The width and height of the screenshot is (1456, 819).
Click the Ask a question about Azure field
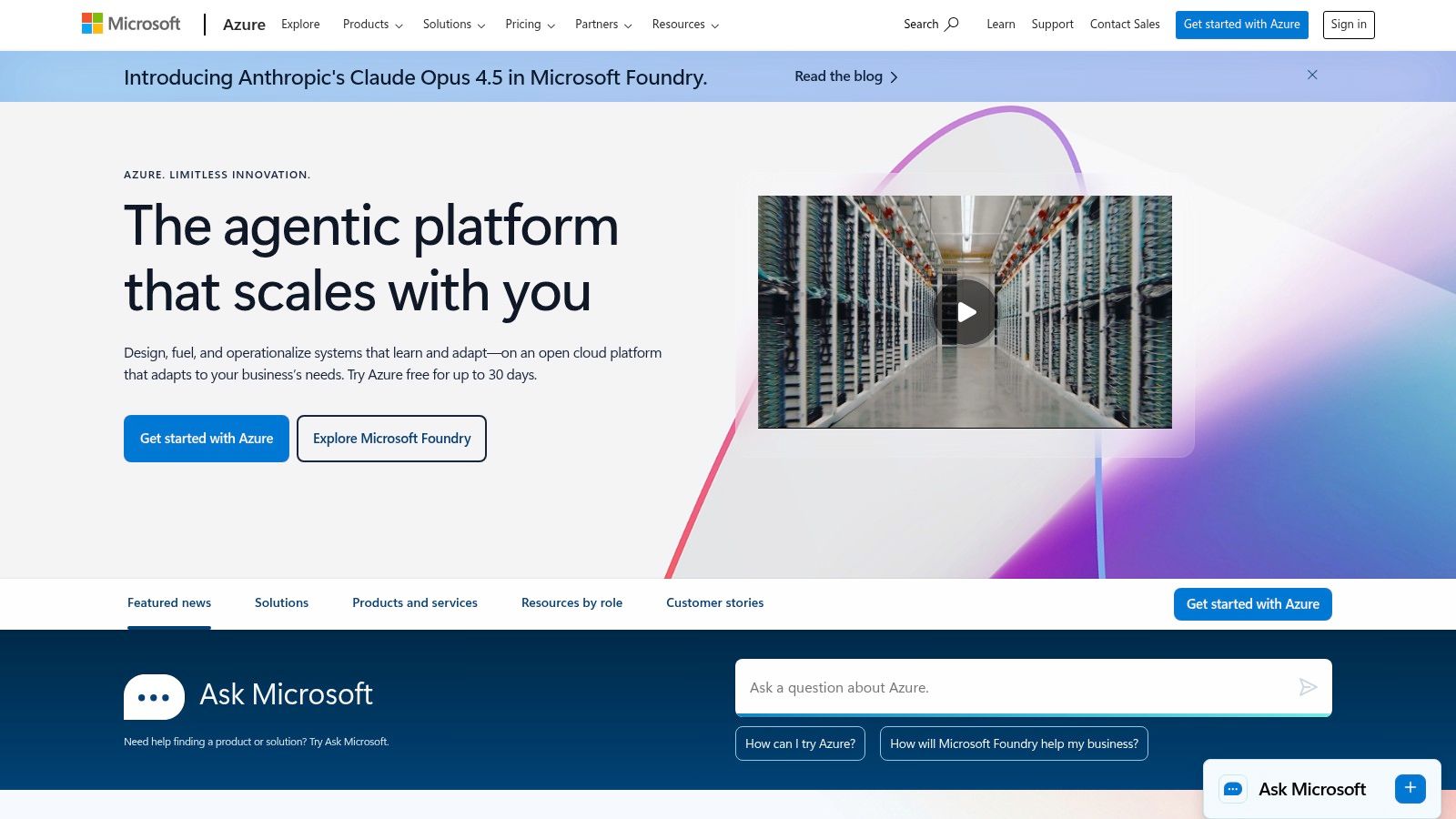(x=1001, y=688)
